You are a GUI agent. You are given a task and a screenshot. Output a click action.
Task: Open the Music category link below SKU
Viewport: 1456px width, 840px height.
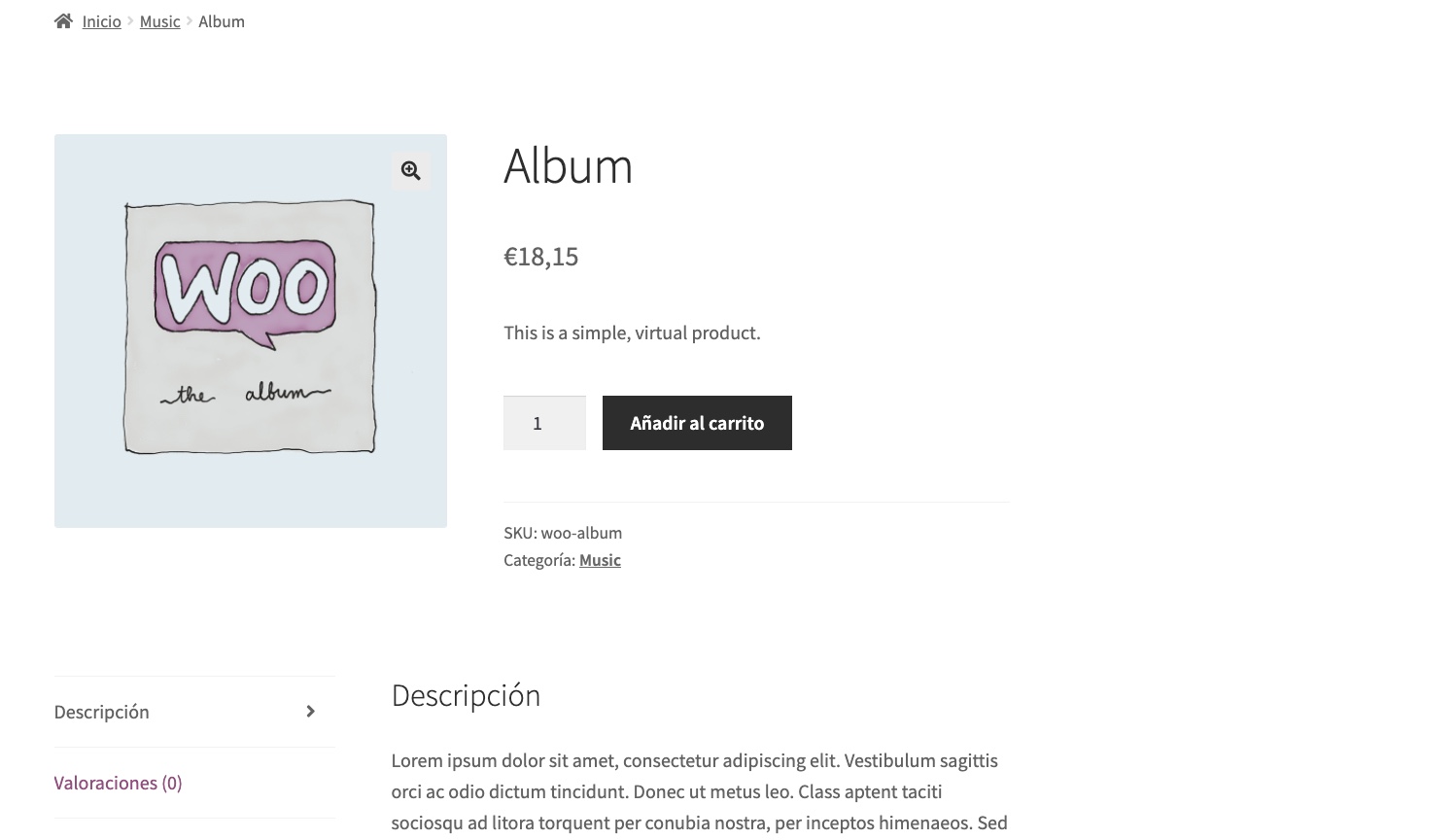click(x=600, y=560)
